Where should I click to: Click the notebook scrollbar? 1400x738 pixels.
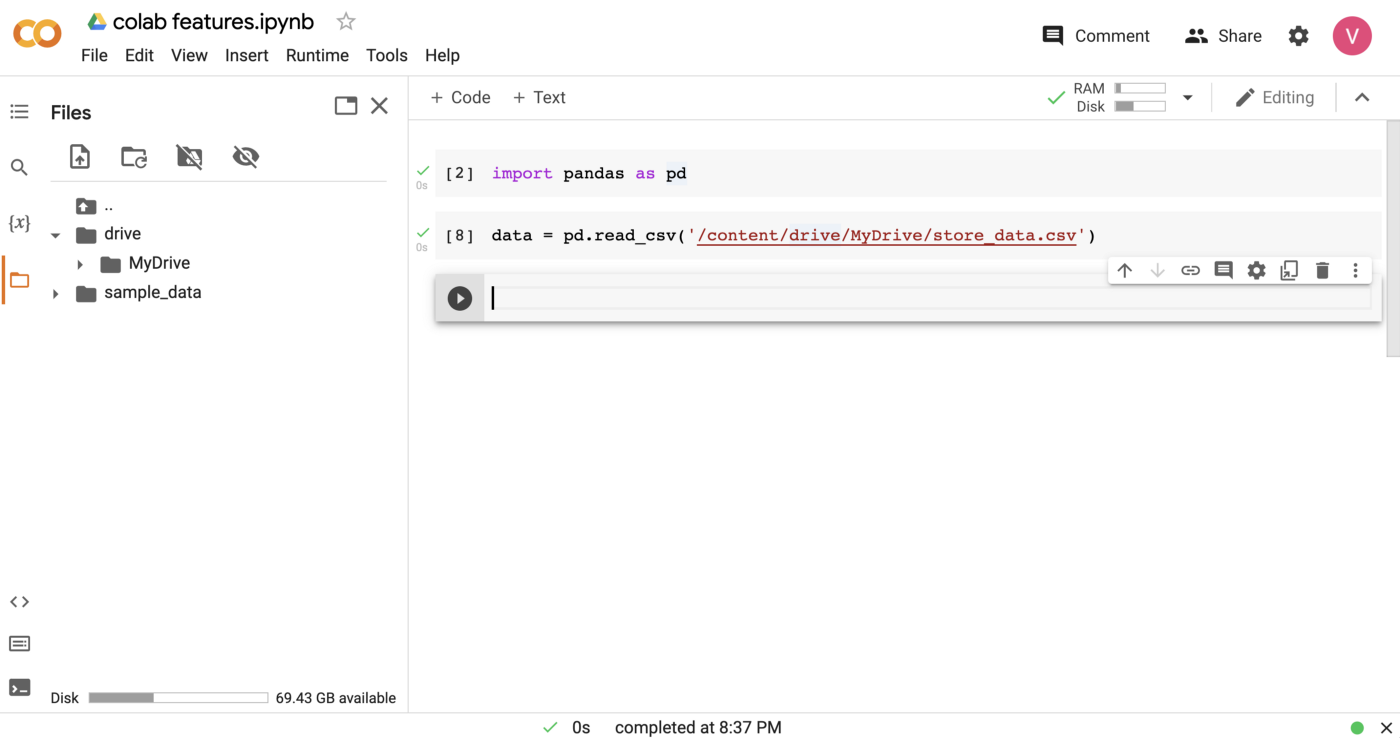[1393, 238]
